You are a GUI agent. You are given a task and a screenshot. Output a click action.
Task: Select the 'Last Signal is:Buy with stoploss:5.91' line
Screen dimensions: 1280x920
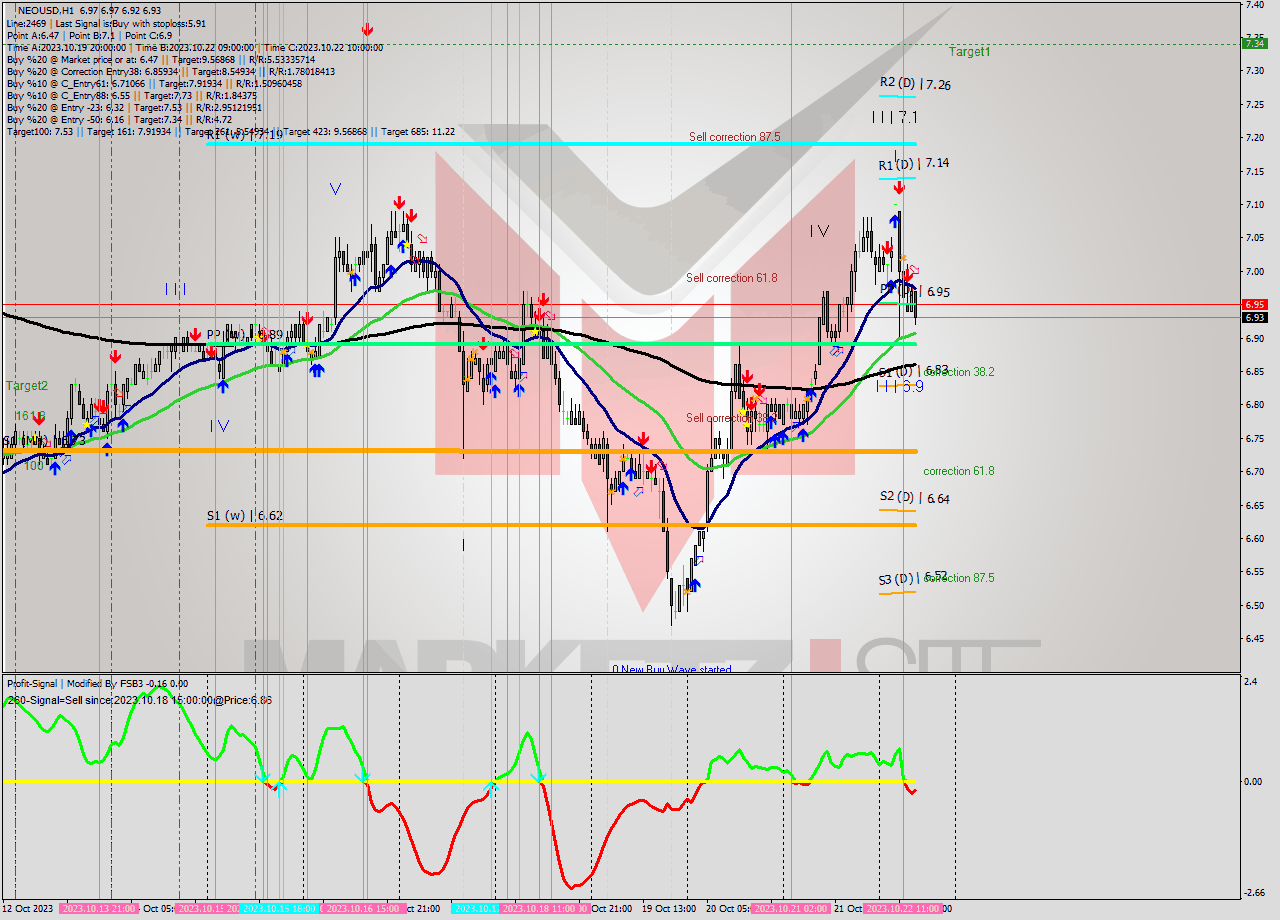128,23
